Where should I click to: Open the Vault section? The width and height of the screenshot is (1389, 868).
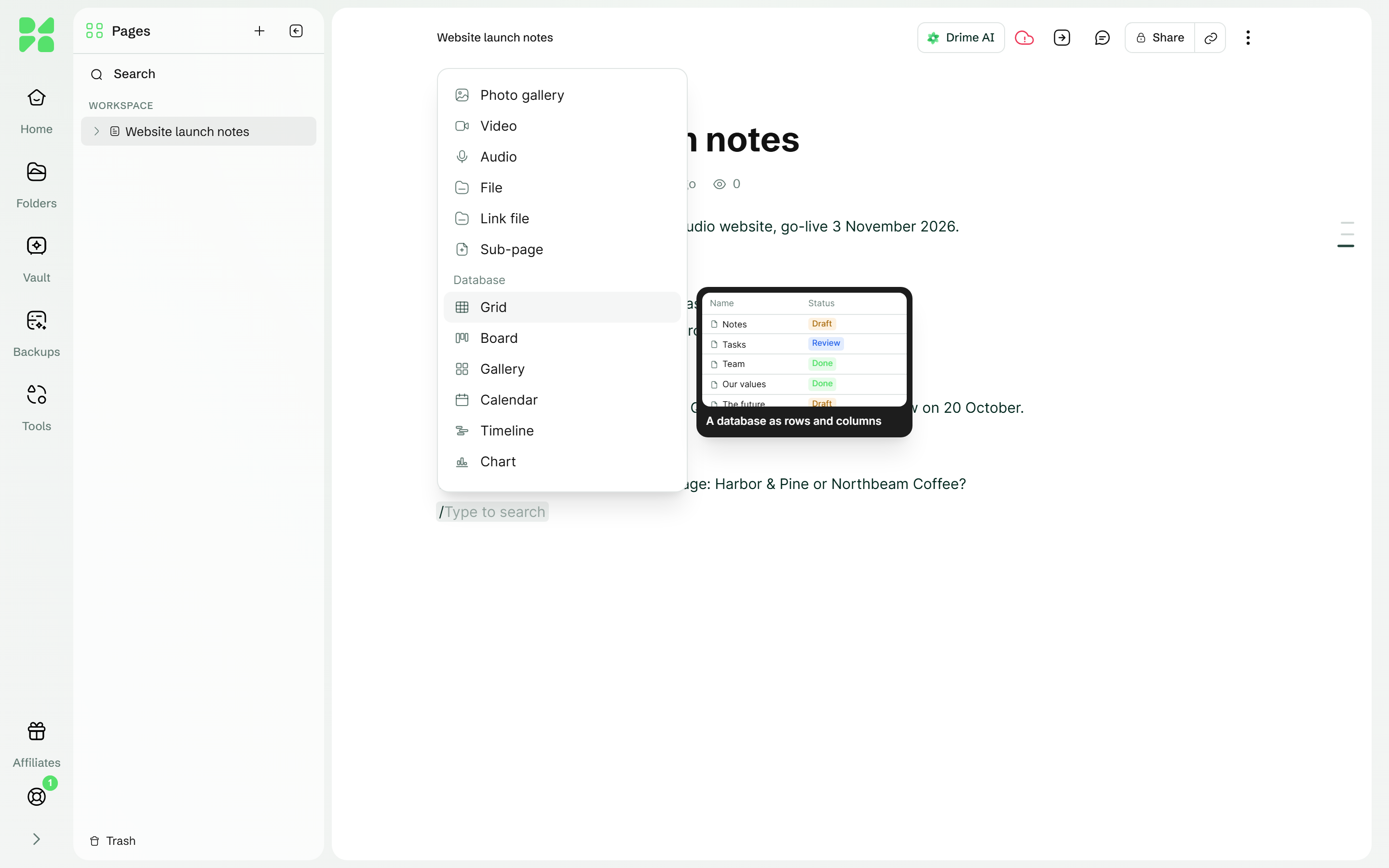[36, 259]
